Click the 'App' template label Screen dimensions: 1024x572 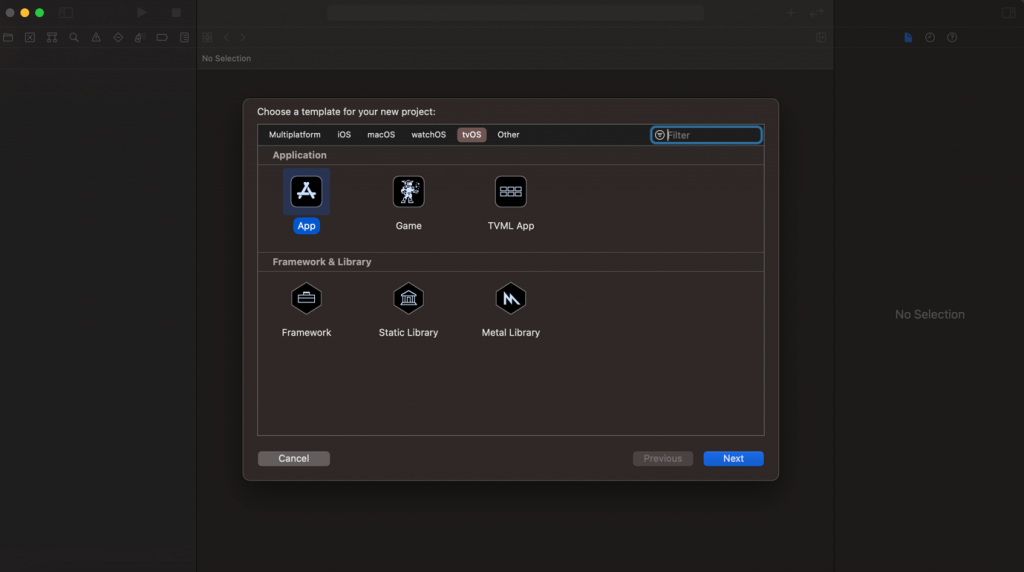(306, 226)
